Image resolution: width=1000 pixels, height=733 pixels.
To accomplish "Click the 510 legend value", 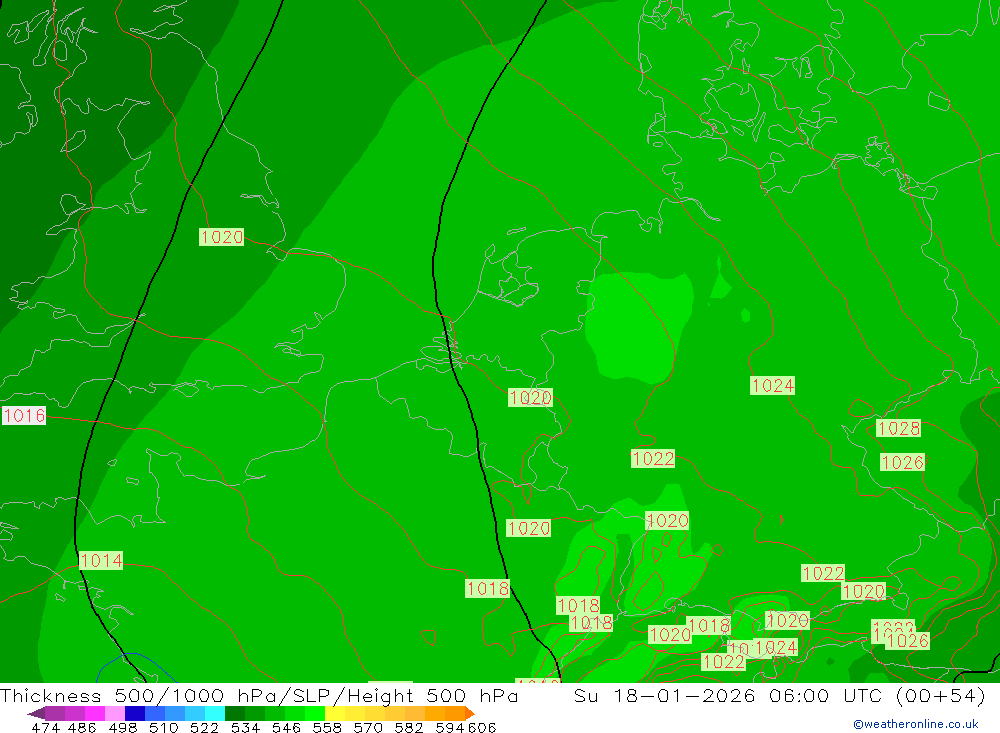I will click(x=163, y=727).
